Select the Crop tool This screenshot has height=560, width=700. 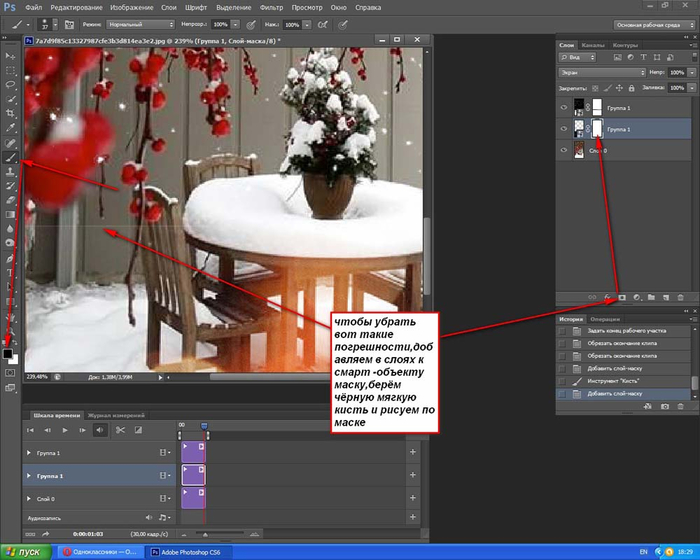[x=10, y=113]
